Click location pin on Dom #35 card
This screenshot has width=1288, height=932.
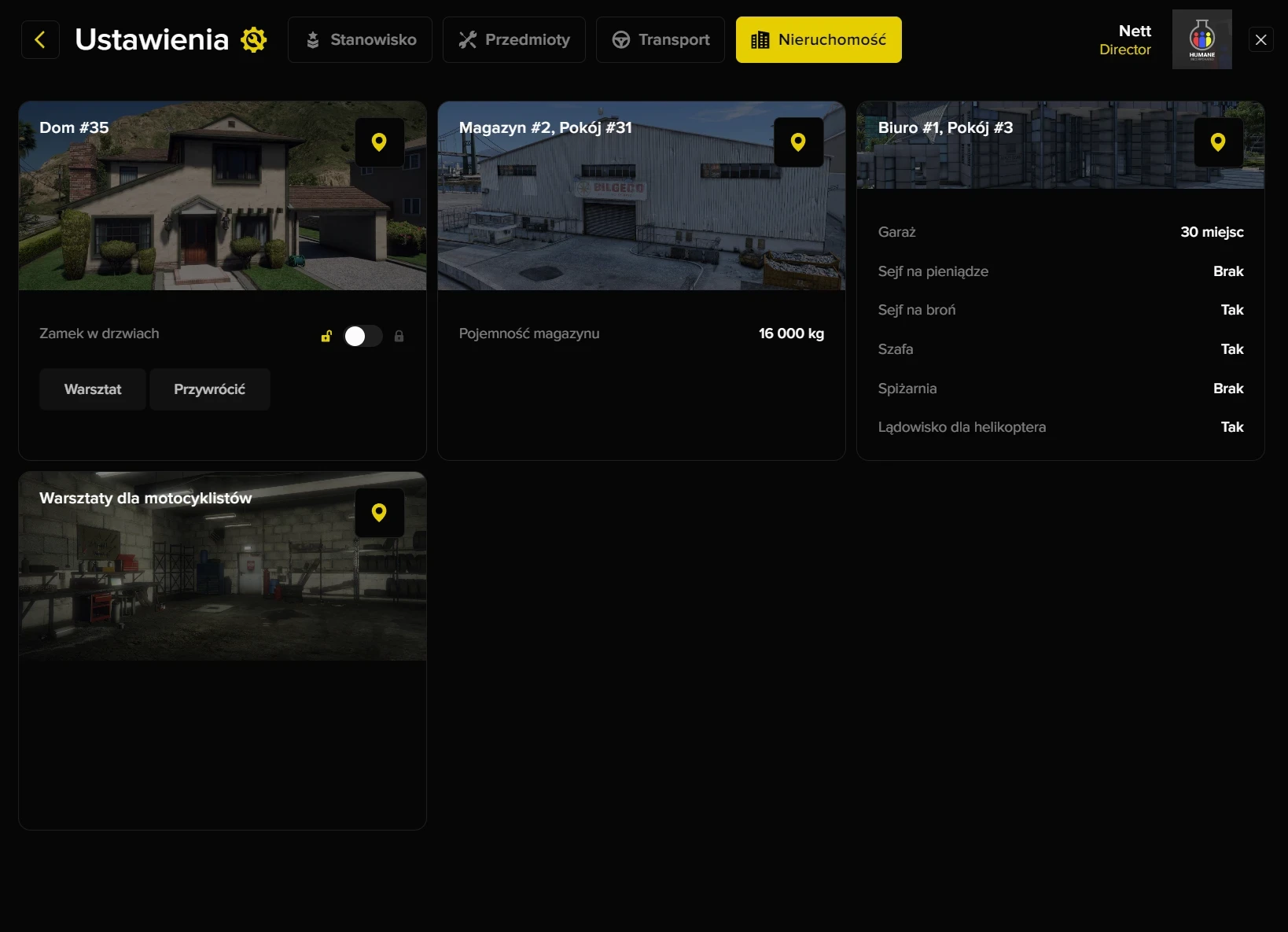[x=379, y=142]
